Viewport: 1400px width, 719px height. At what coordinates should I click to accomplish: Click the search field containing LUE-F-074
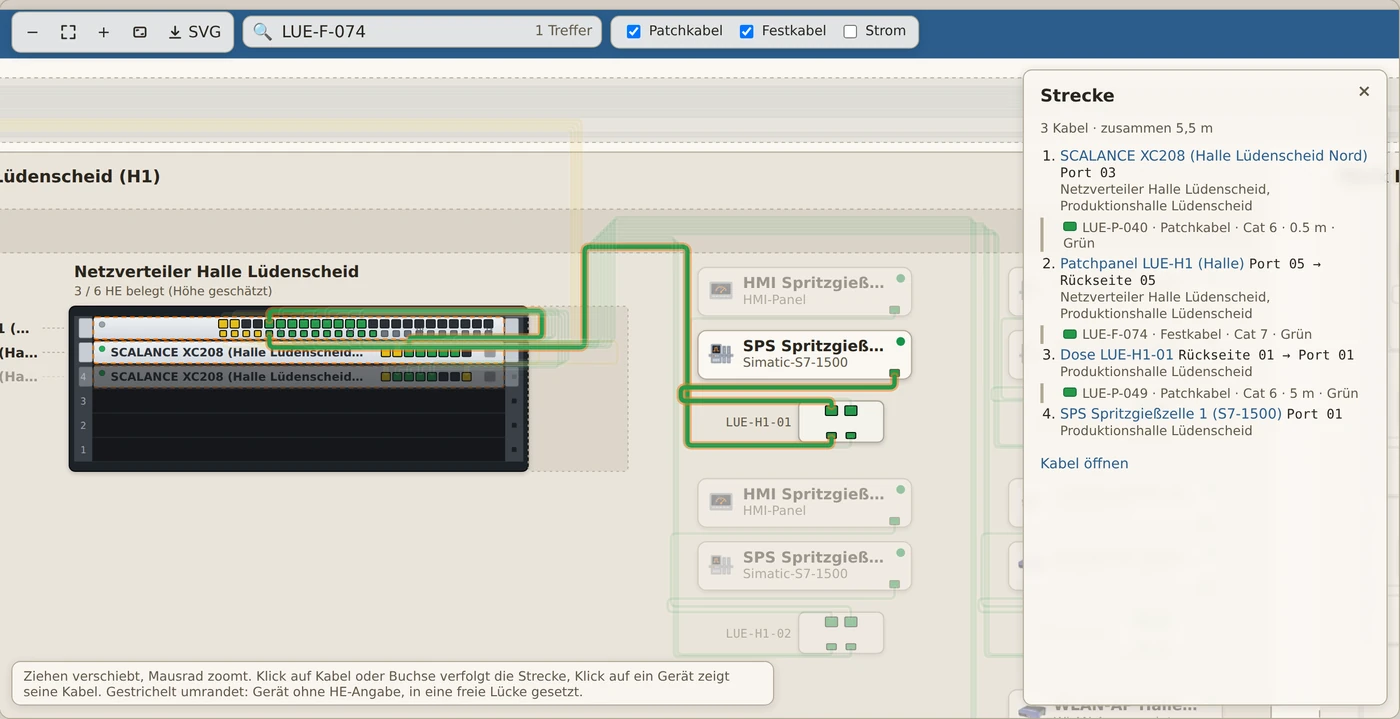(422, 32)
